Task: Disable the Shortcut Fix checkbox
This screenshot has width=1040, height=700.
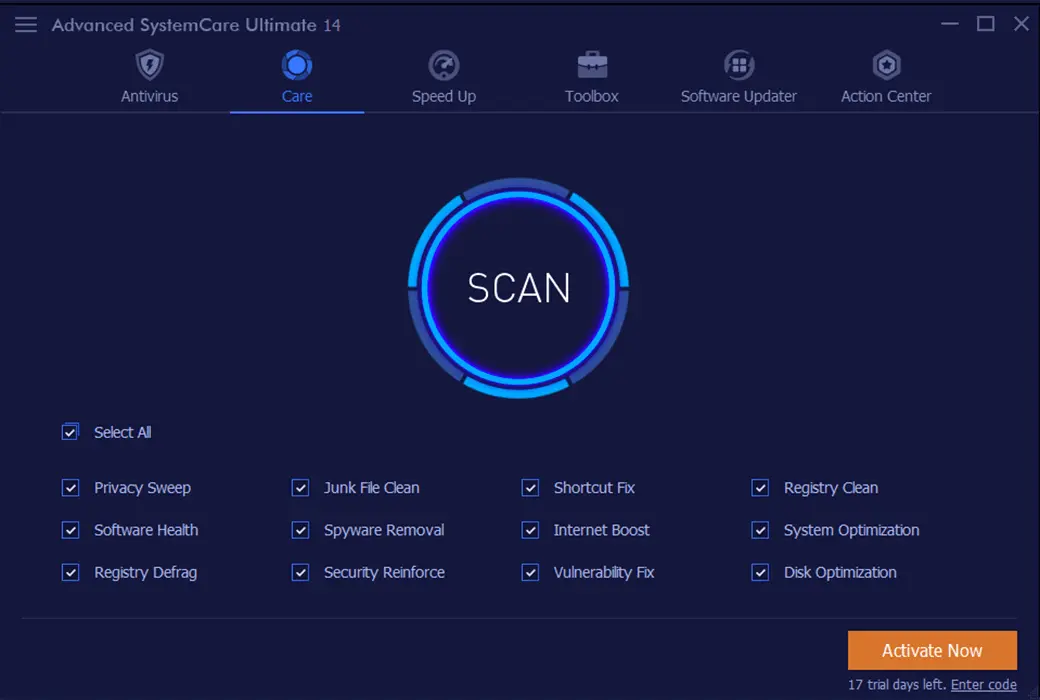Action: coord(530,488)
